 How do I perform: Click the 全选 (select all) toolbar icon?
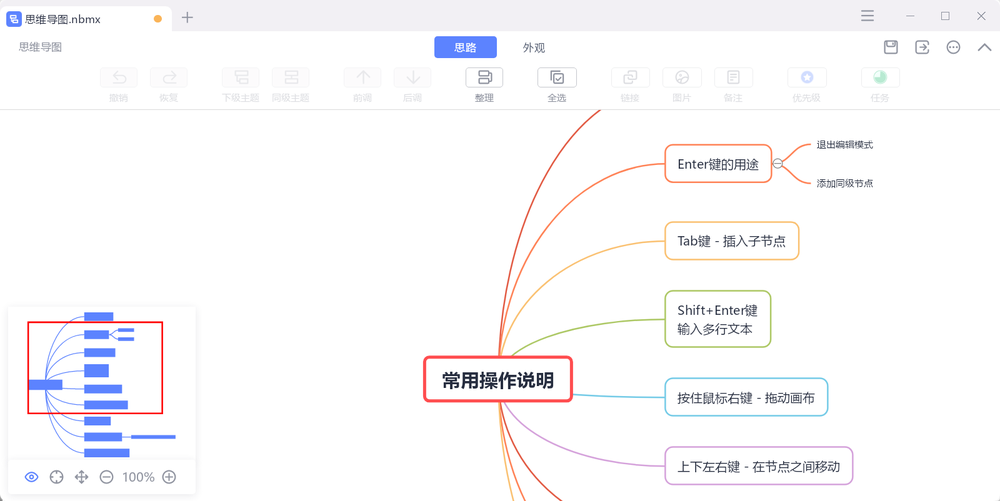click(x=557, y=78)
